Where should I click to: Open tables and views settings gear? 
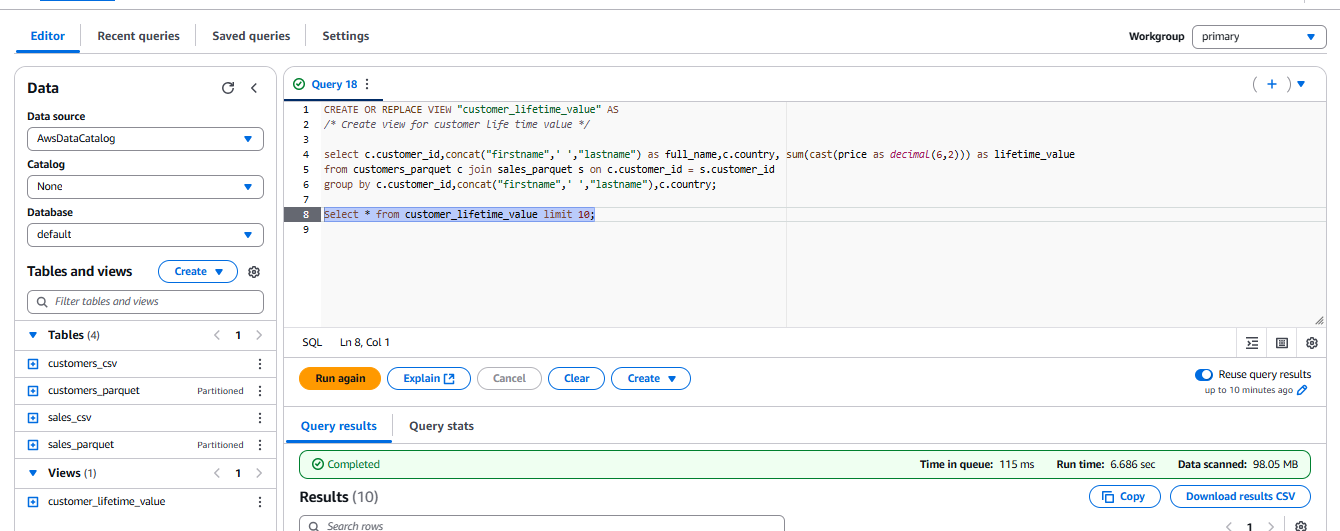pyautogui.click(x=254, y=272)
